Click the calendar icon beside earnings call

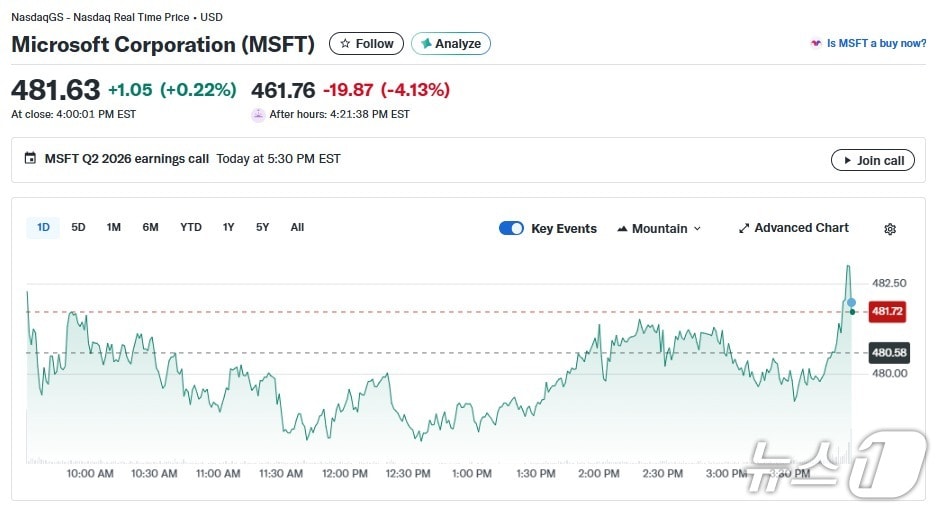(x=30, y=159)
